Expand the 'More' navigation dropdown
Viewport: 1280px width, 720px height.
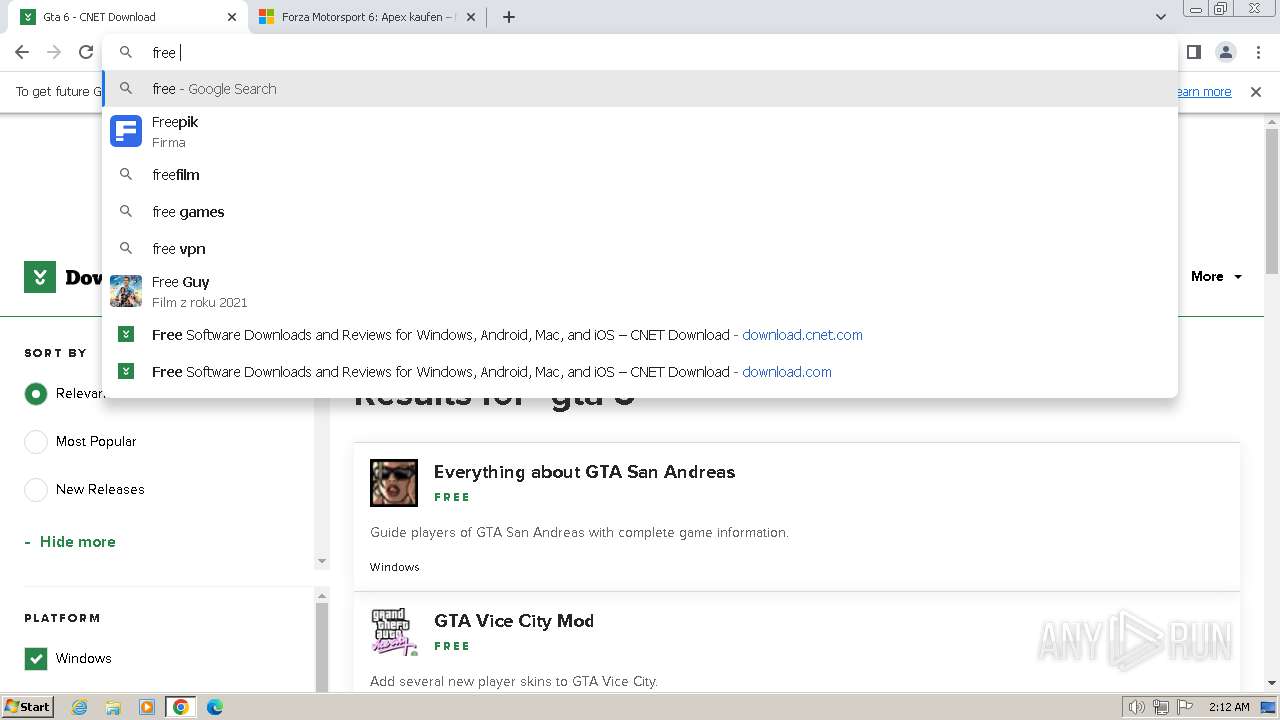point(1216,277)
